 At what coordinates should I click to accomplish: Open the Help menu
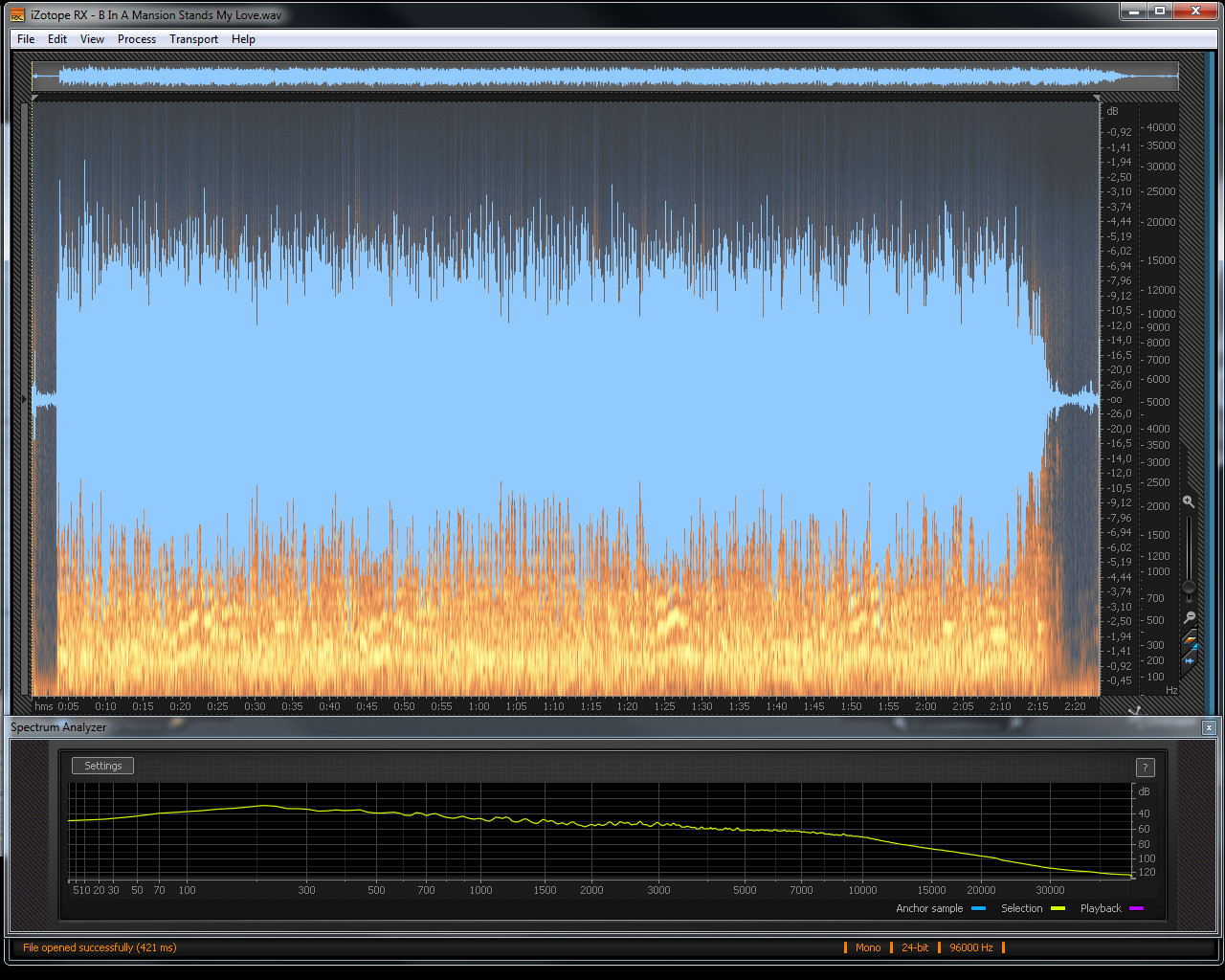[x=243, y=39]
